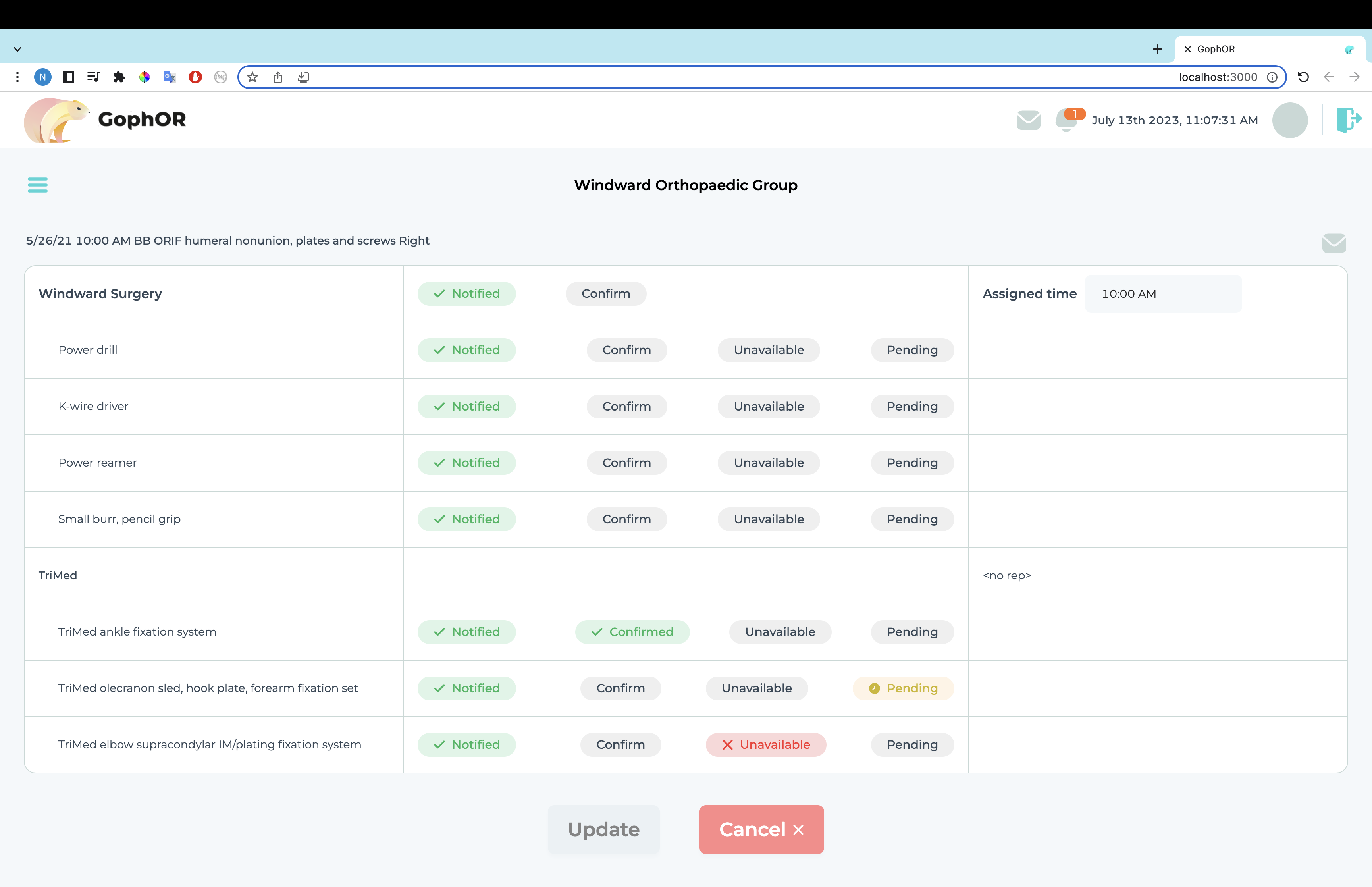Toggle Notified for Power drill
The width and height of the screenshot is (1372, 887).
tap(466, 350)
